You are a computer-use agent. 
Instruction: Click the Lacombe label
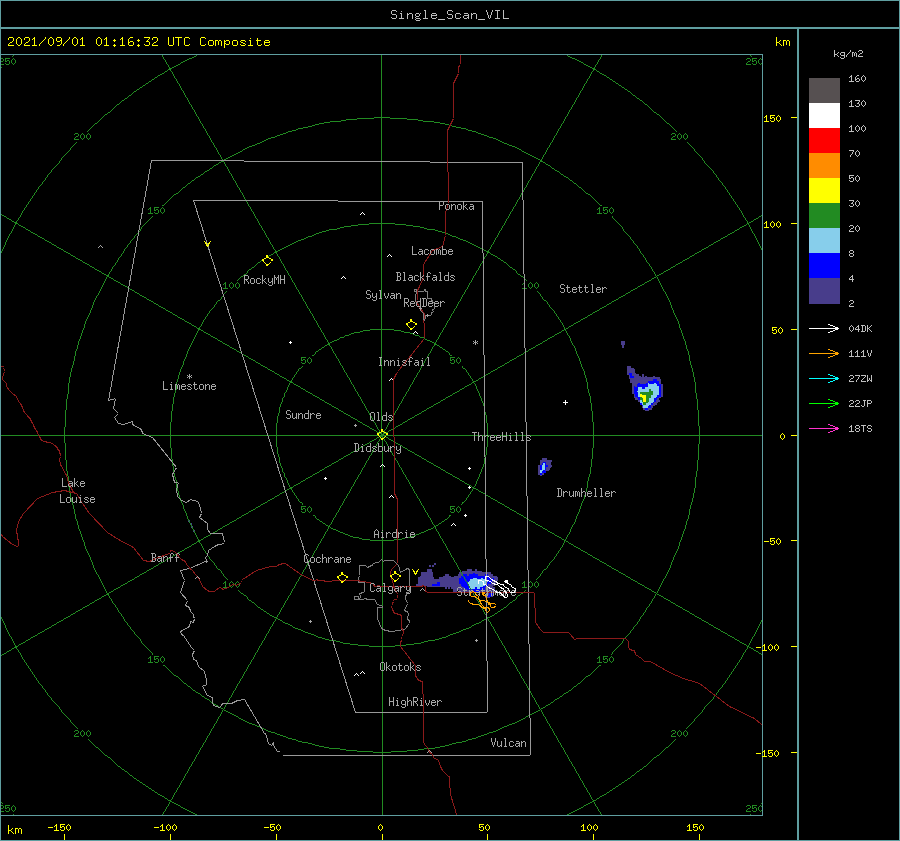pyautogui.click(x=432, y=251)
